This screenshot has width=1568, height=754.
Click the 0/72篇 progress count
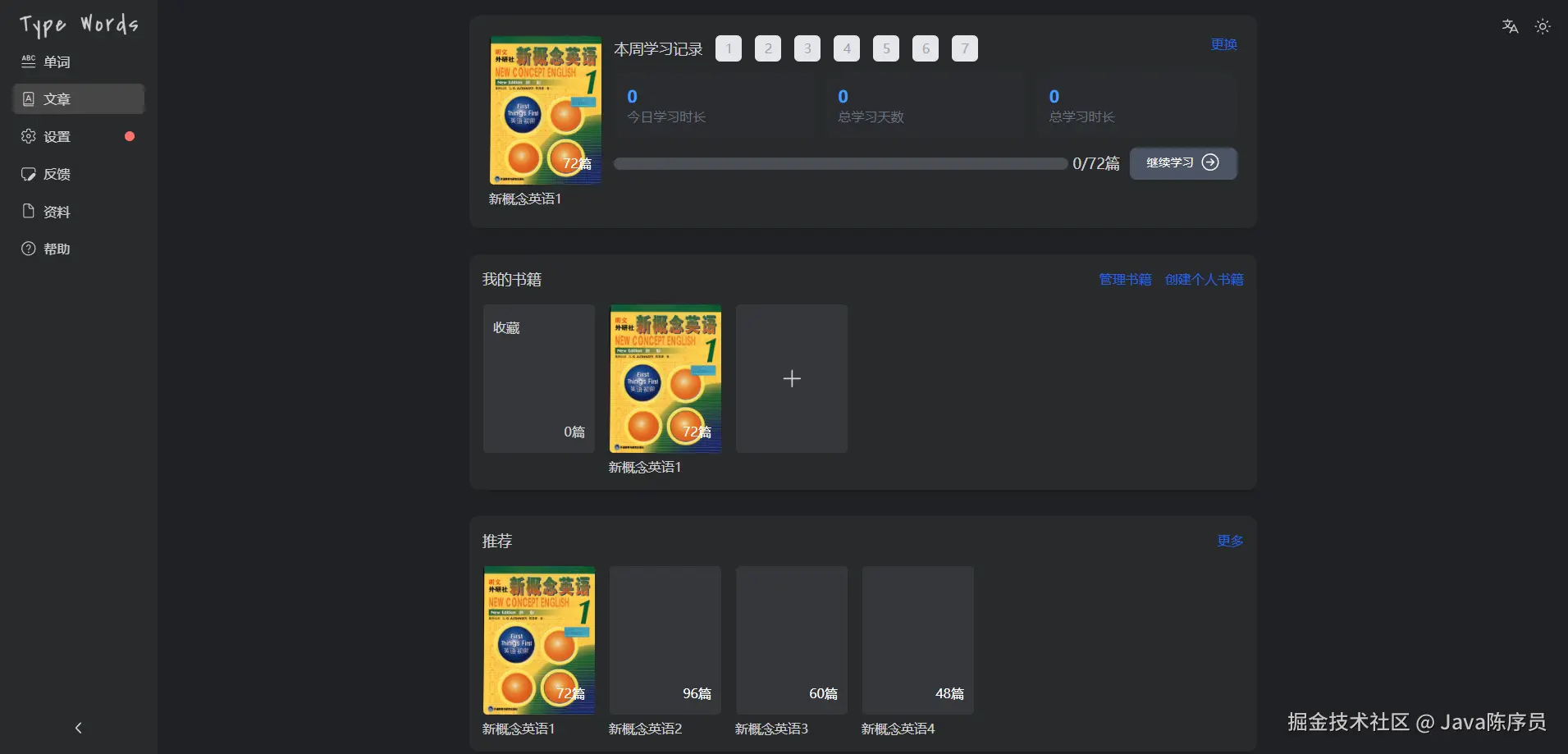[x=1096, y=163]
